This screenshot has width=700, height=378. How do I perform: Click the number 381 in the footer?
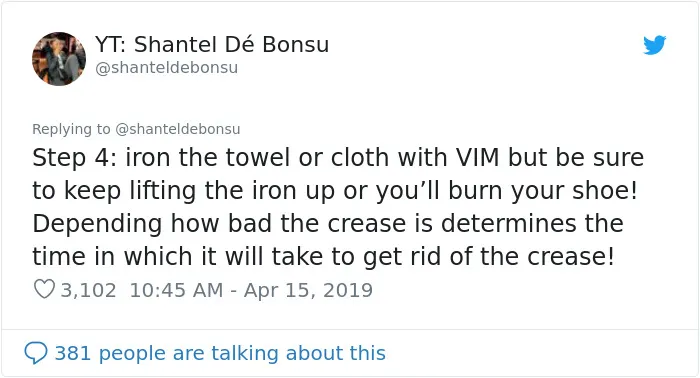click(x=73, y=353)
